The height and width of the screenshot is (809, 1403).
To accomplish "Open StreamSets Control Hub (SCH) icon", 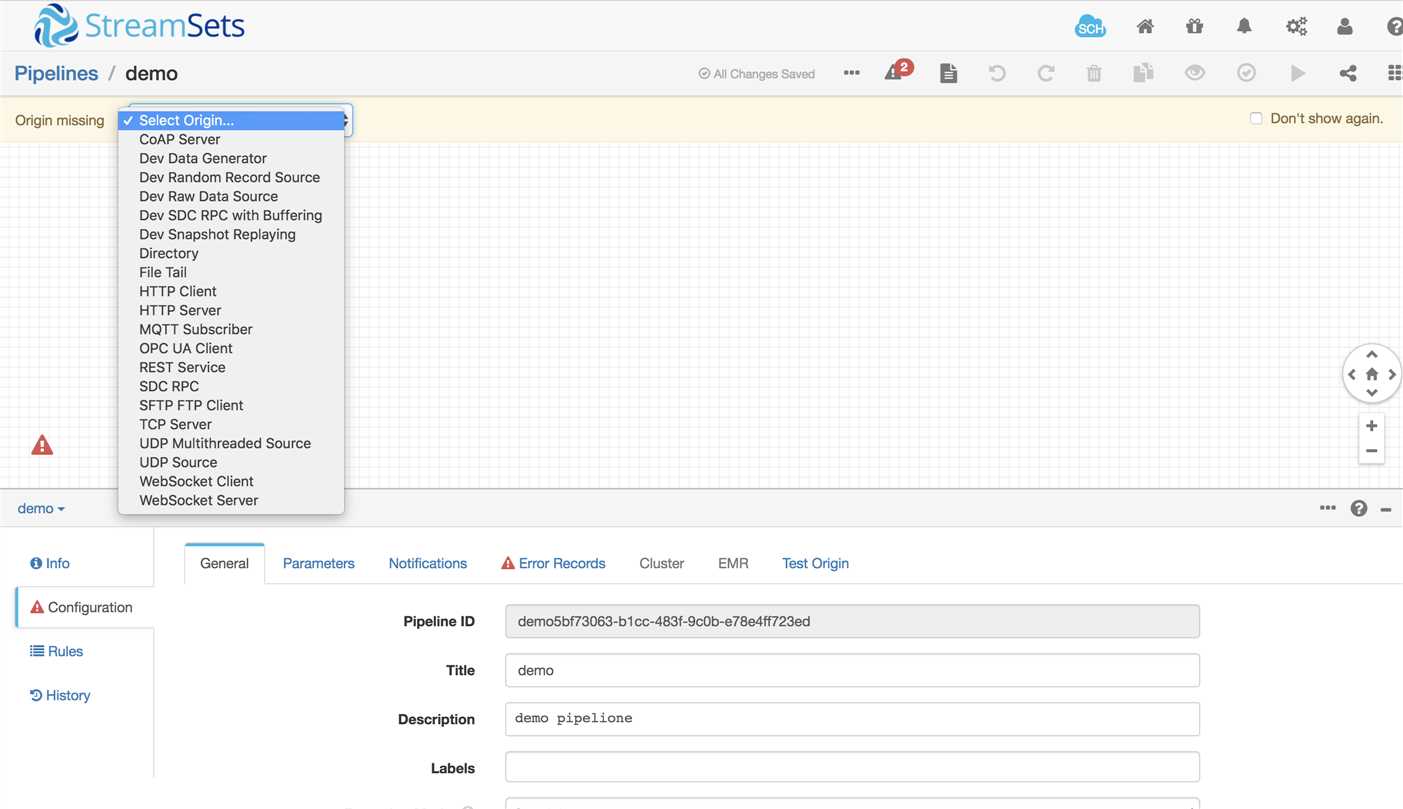I will pyautogui.click(x=1090, y=27).
